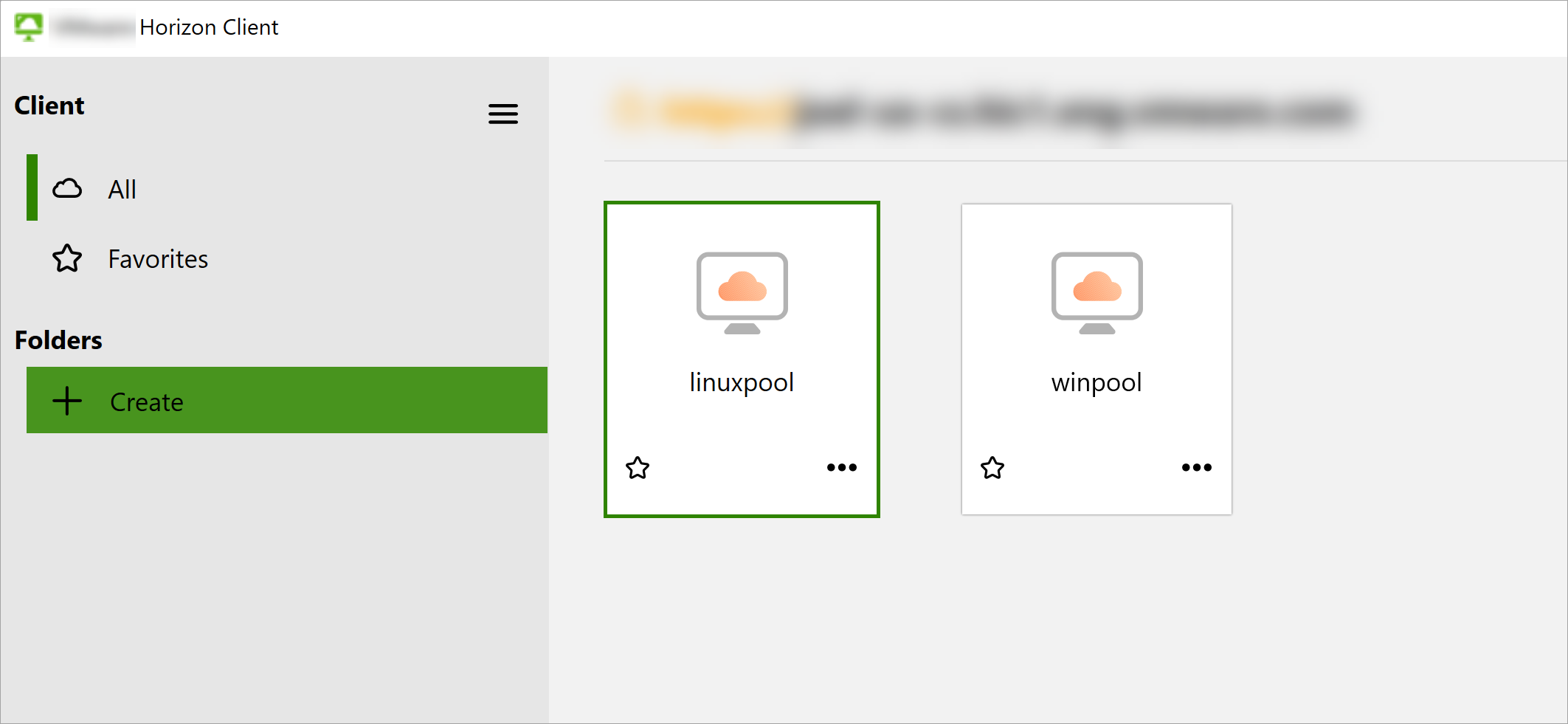Mark linuxpool as favorite

coord(638,468)
